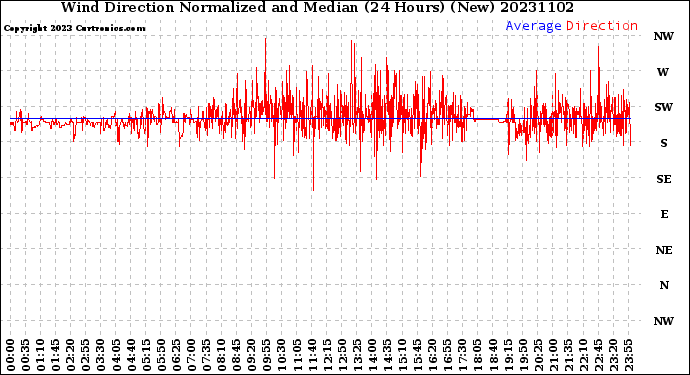Click the red 'Direction' legend label
This screenshot has width=690, height=375.
(x=602, y=26)
